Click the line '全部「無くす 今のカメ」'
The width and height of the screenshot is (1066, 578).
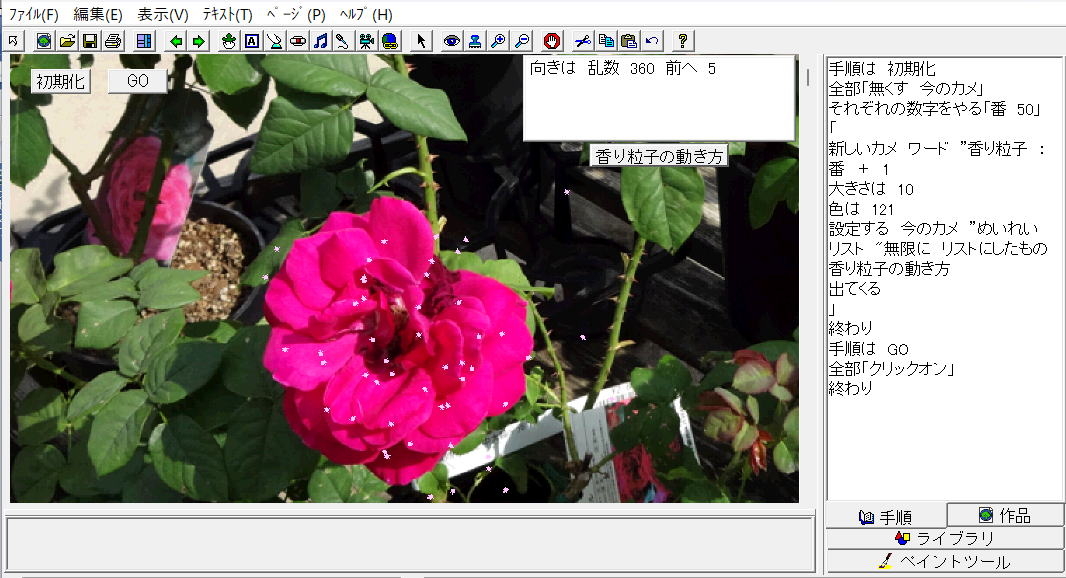tap(906, 88)
